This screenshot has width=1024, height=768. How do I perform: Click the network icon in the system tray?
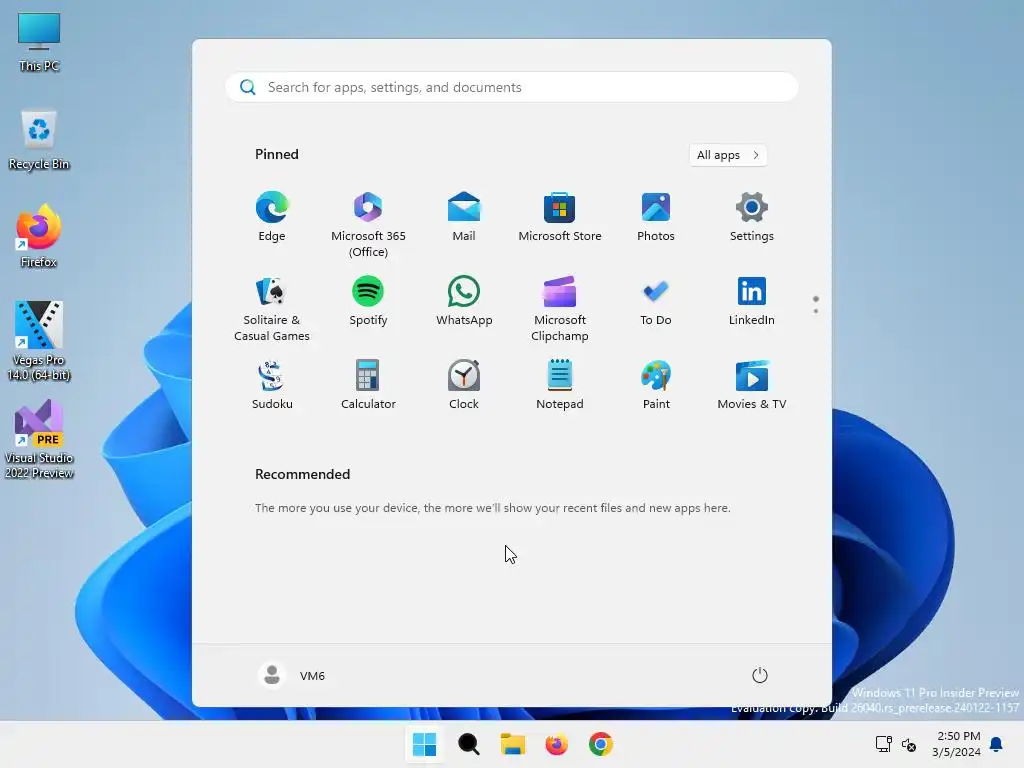point(884,744)
